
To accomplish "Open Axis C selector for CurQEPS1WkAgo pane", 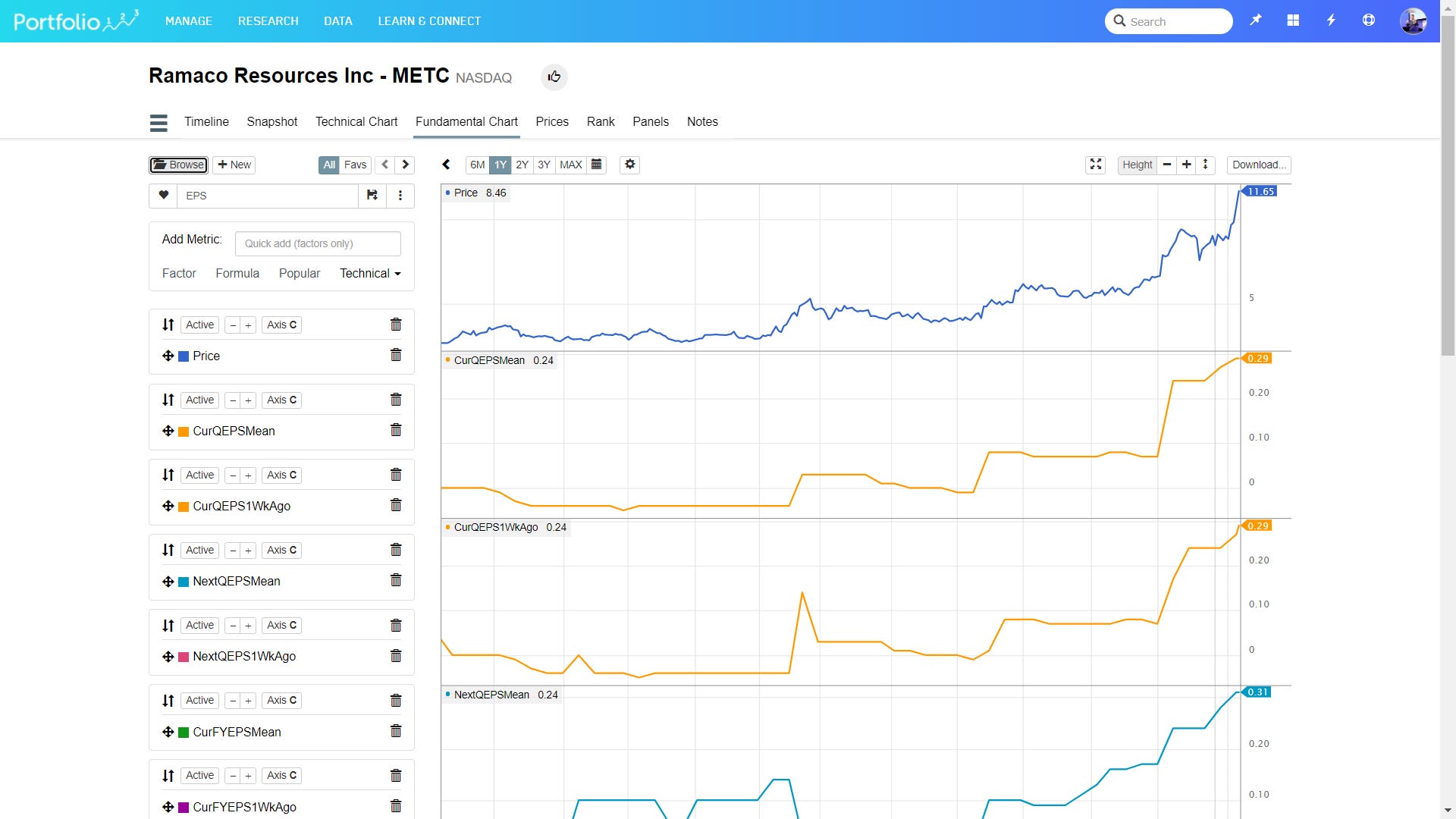I will (x=281, y=475).
